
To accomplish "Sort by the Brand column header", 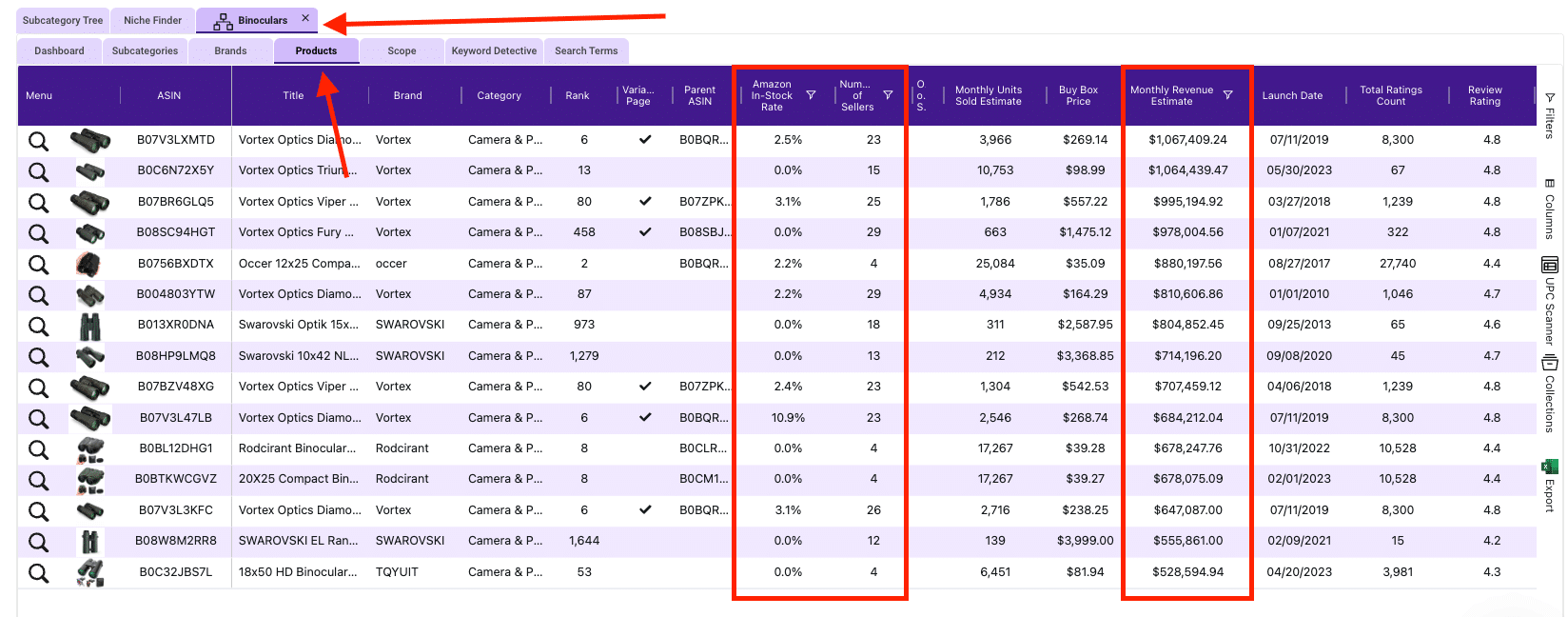I will click(x=407, y=95).
